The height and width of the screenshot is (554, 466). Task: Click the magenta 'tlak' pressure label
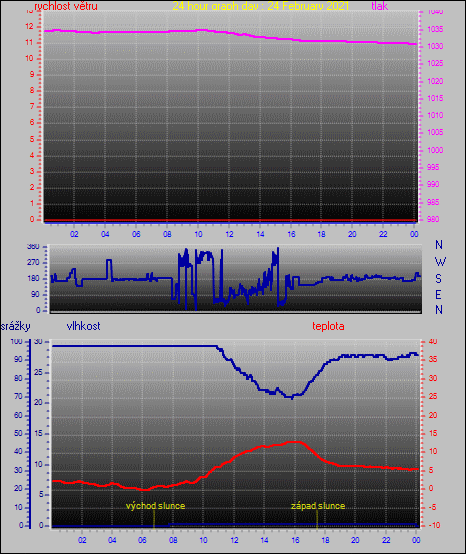click(x=379, y=6)
